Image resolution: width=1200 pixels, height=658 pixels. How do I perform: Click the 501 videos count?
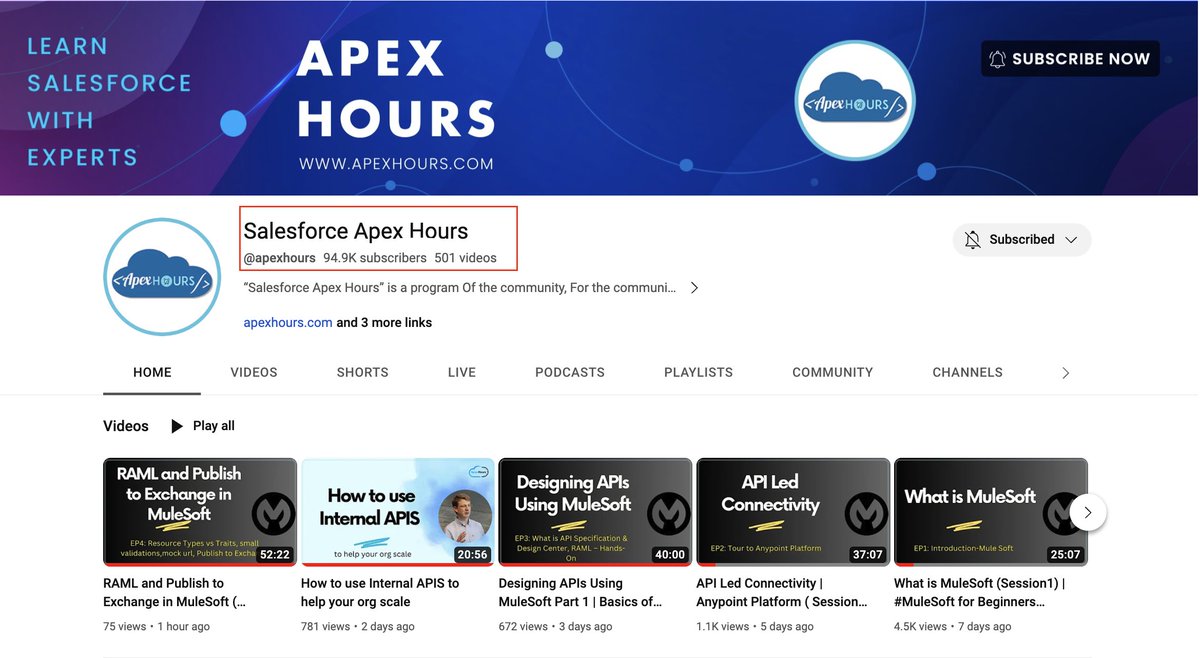click(x=465, y=258)
